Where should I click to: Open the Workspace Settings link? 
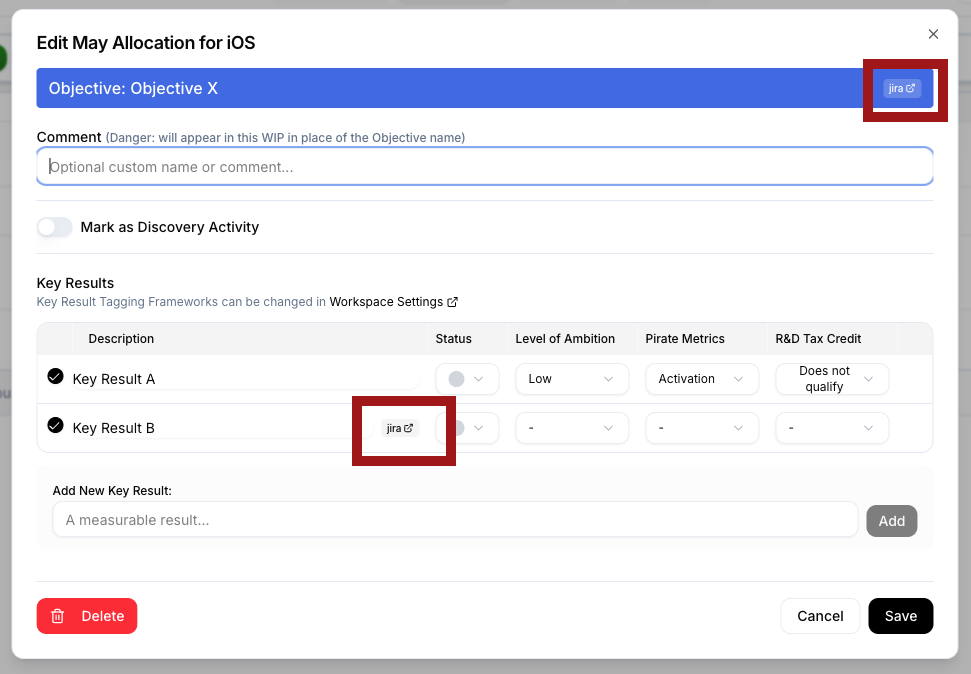pos(390,301)
